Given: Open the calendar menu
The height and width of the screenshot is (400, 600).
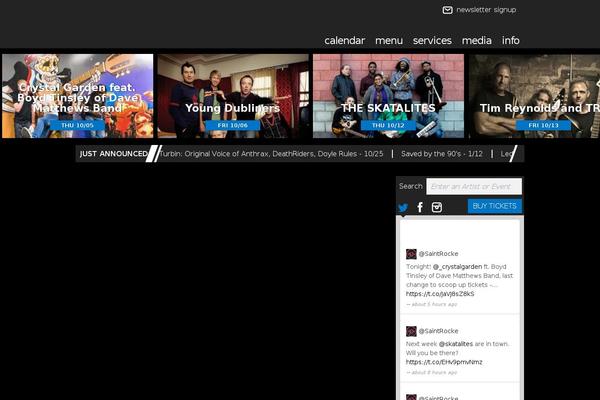Looking at the screenshot, I should pos(344,41).
